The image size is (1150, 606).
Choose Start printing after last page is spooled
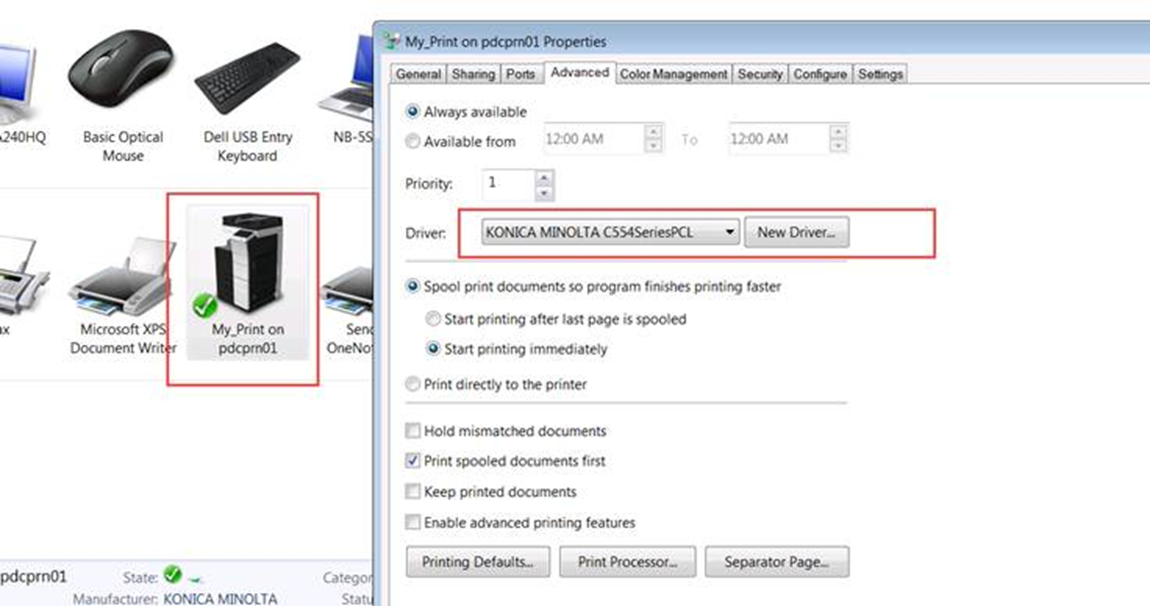[x=433, y=320]
